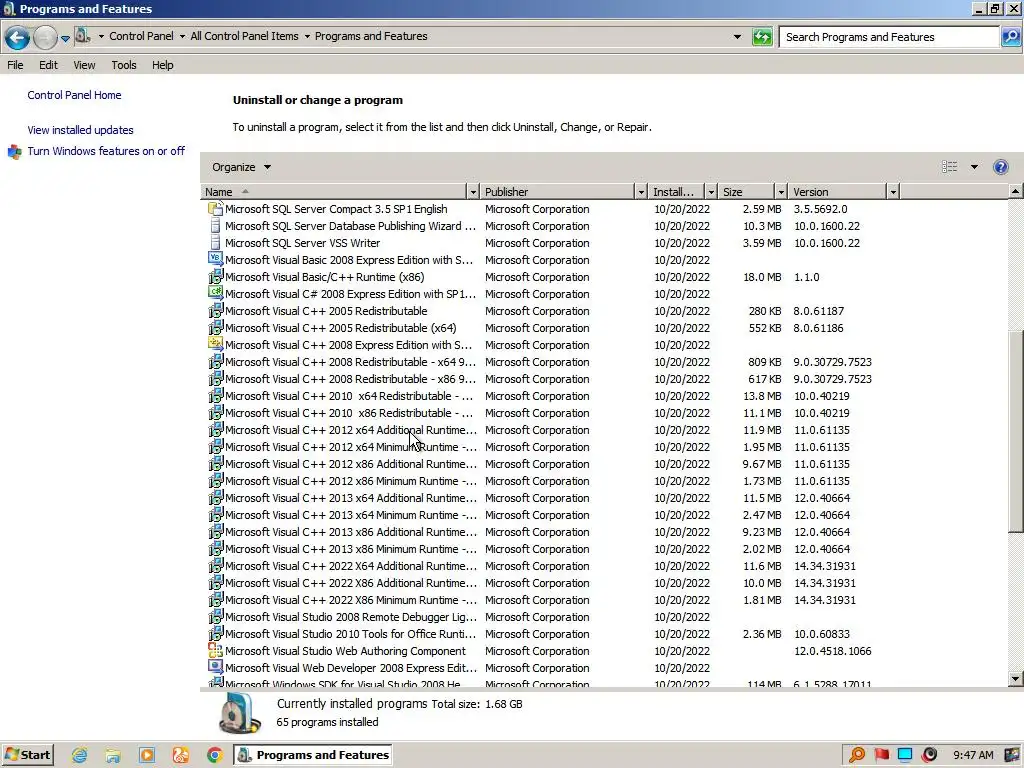Click the Forward navigation arrow button
1024x768 pixels.
[45, 37]
